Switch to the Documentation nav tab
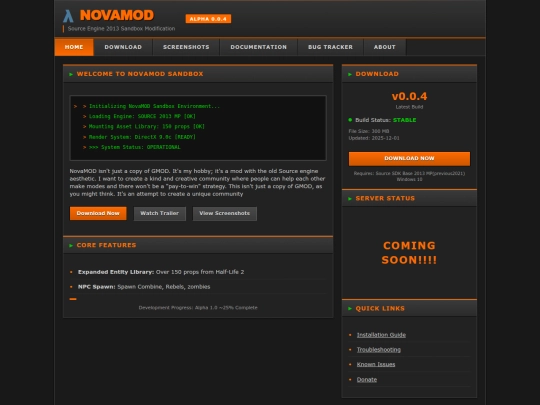 click(x=258, y=47)
